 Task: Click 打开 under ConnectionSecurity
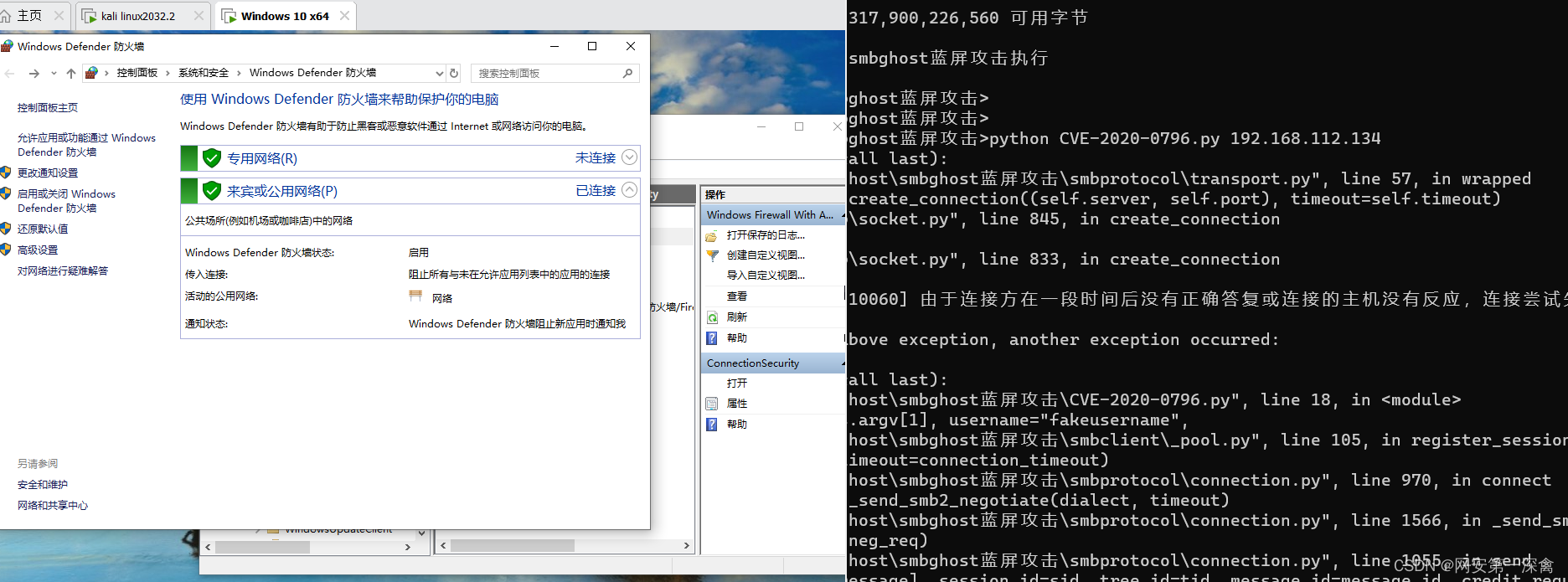coord(737,384)
